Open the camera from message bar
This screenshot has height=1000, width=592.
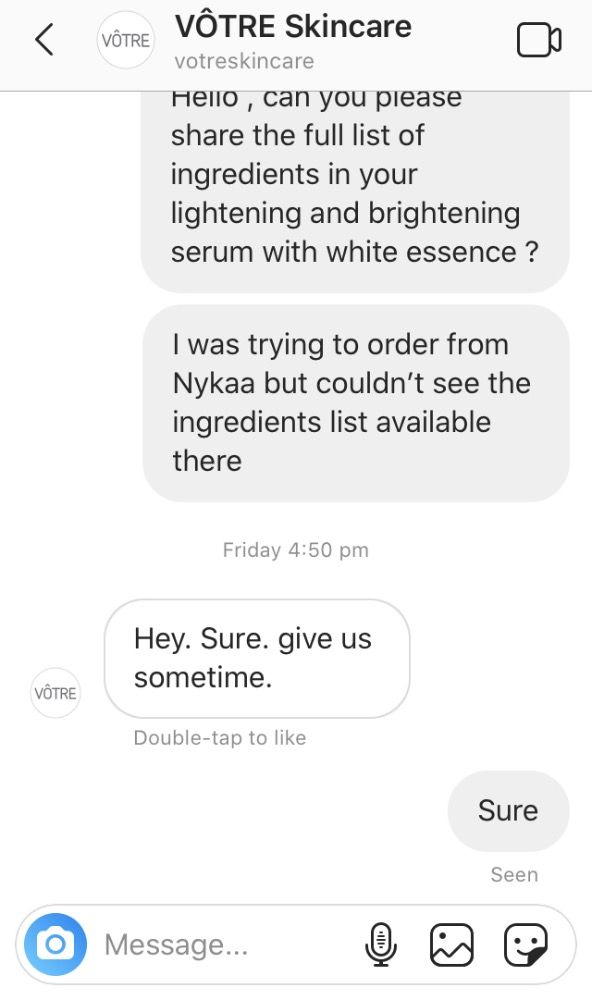point(55,944)
